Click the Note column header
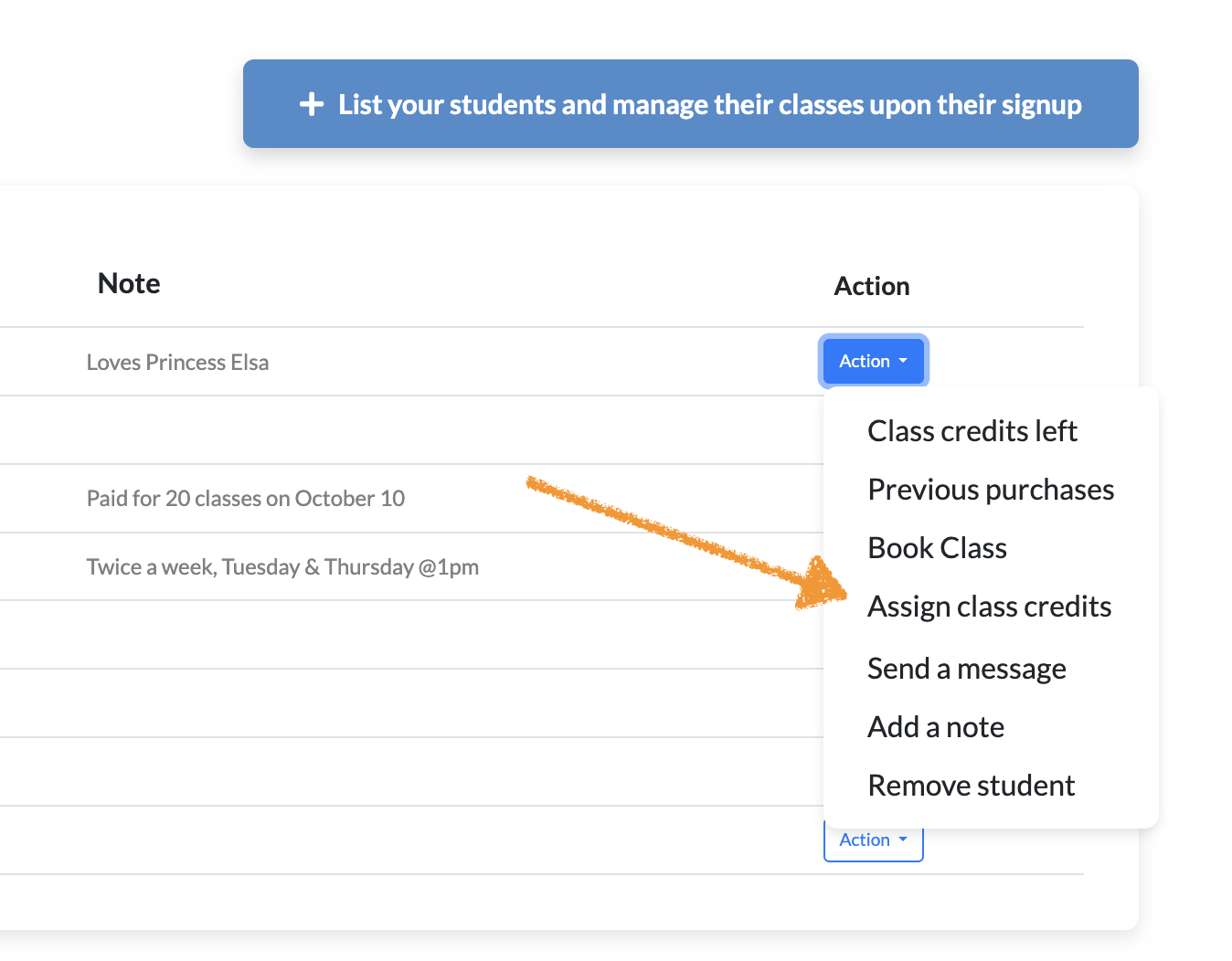The height and width of the screenshot is (961, 1232). pyautogui.click(x=129, y=284)
